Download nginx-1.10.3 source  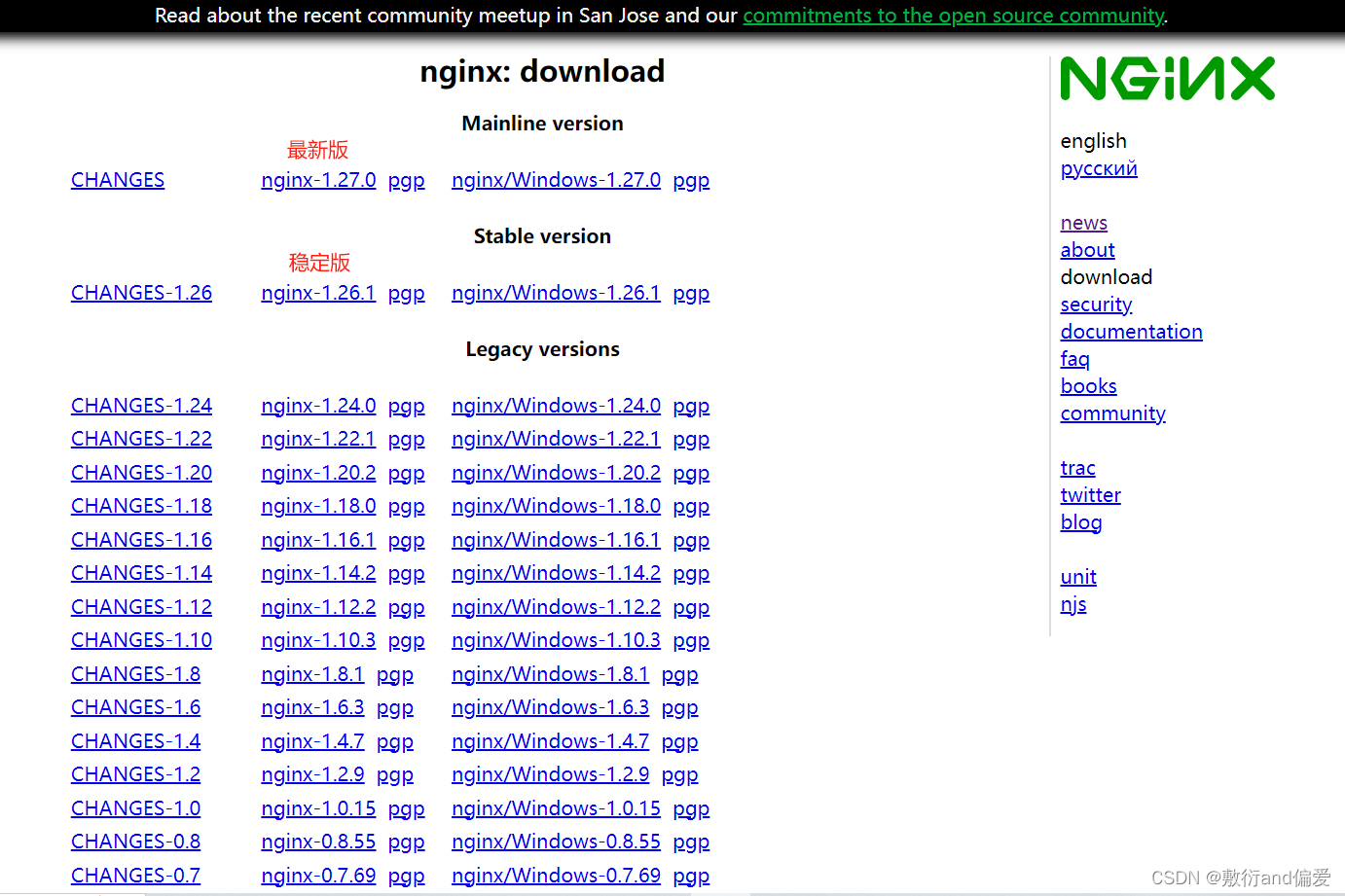pos(318,640)
